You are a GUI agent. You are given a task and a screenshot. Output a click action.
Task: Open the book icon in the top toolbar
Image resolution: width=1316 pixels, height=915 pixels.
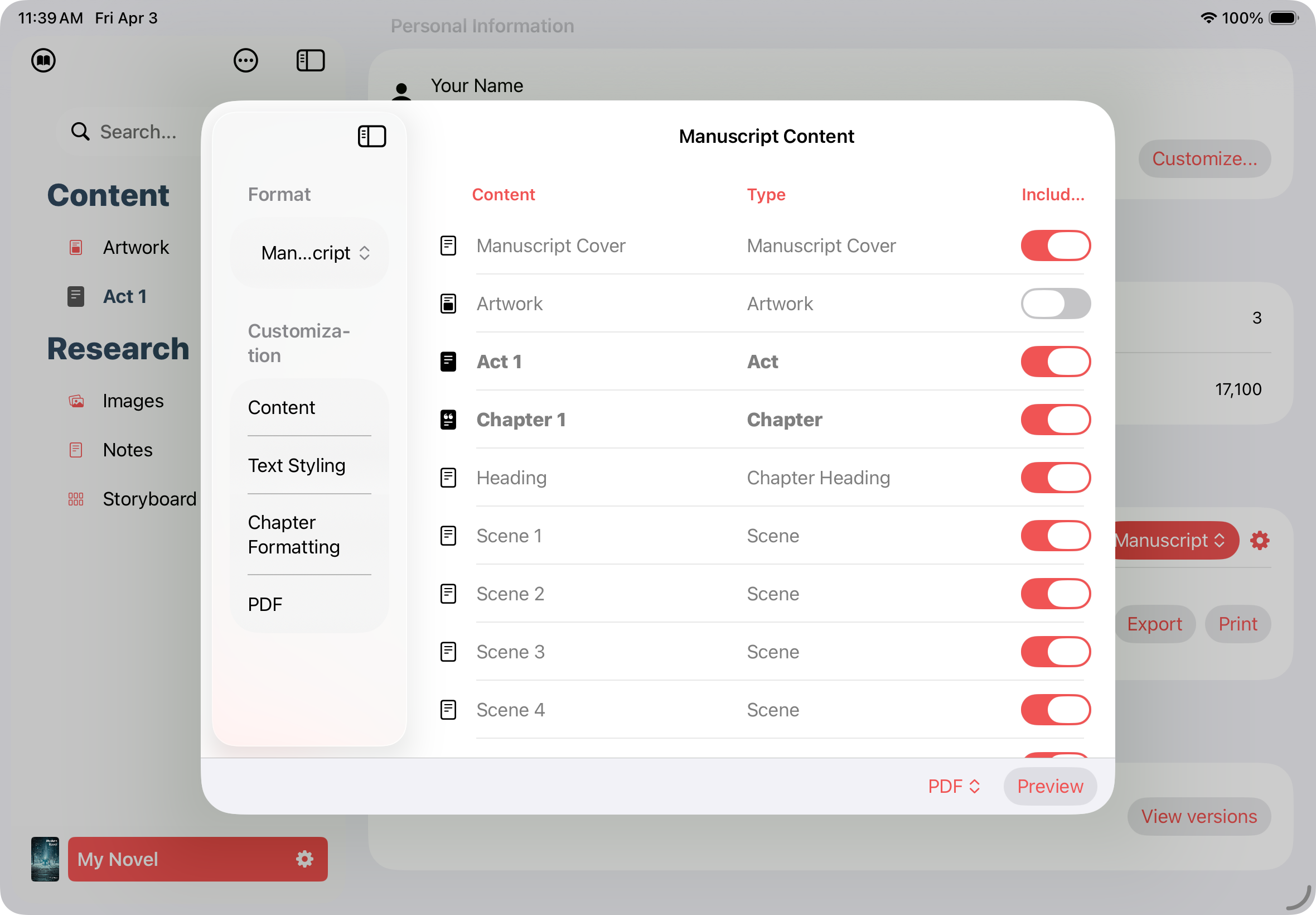pos(44,60)
